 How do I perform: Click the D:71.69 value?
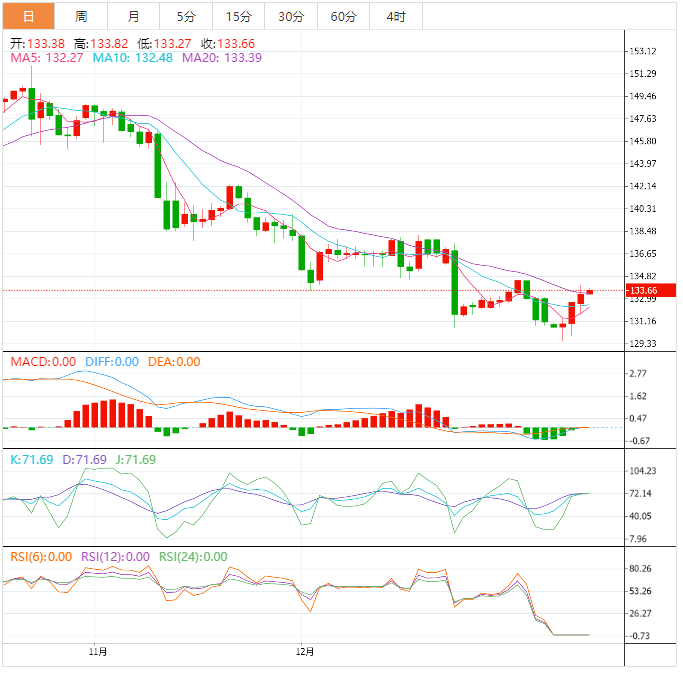pyautogui.click(x=85, y=459)
